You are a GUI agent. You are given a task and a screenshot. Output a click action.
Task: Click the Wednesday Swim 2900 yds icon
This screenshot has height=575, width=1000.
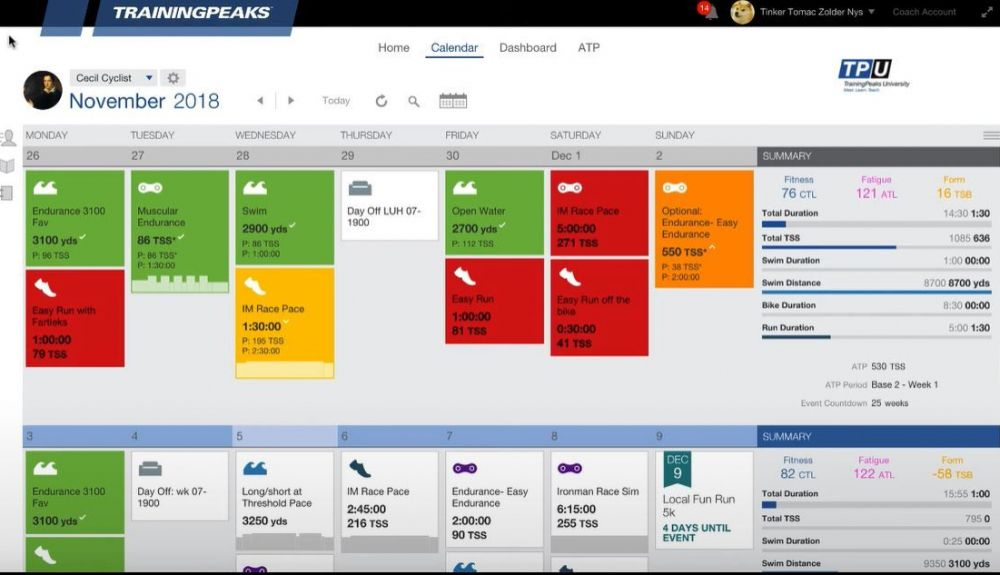tap(255, 187)
